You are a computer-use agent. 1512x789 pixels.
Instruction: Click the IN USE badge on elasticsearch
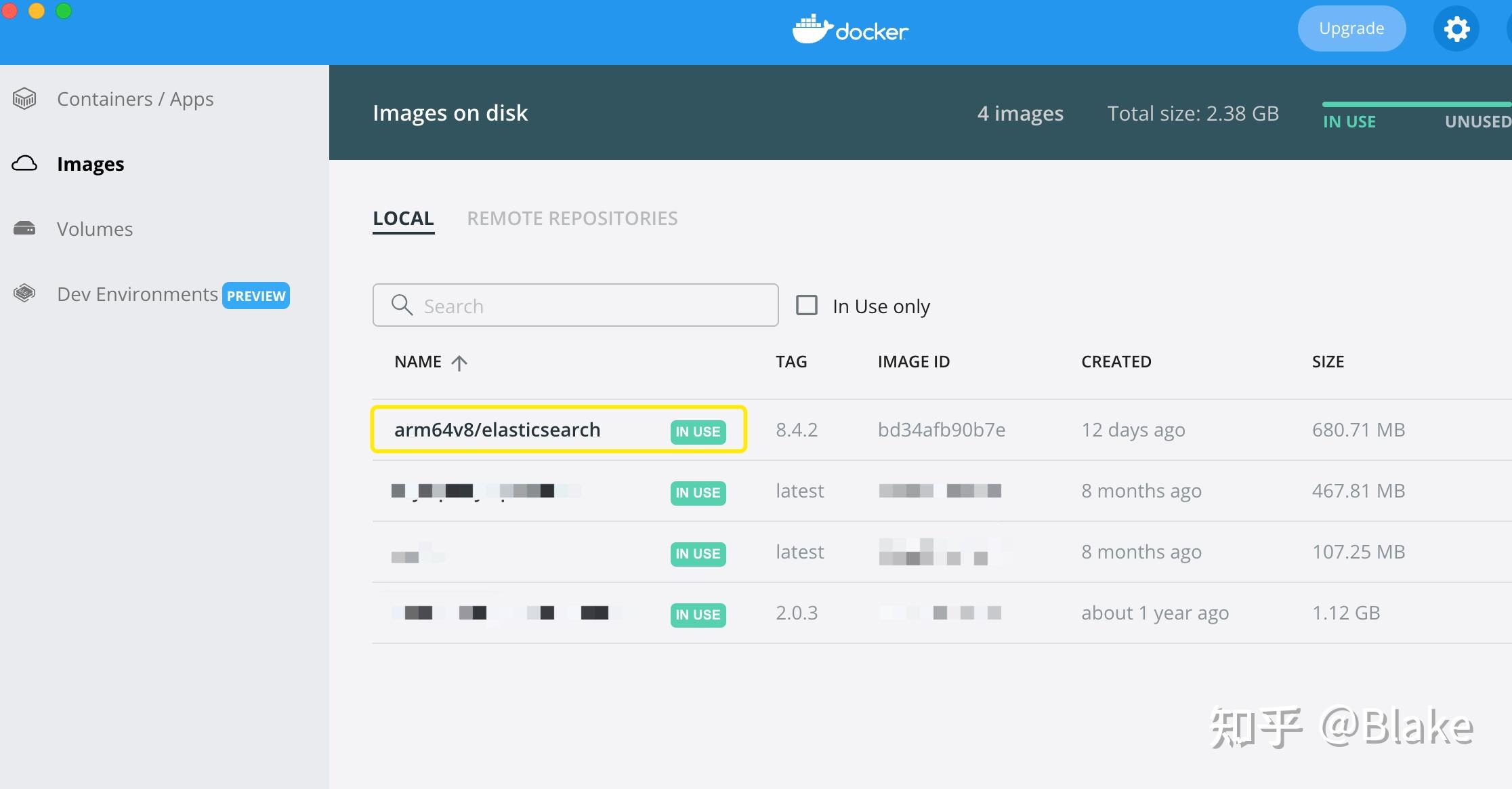point(698,431)
